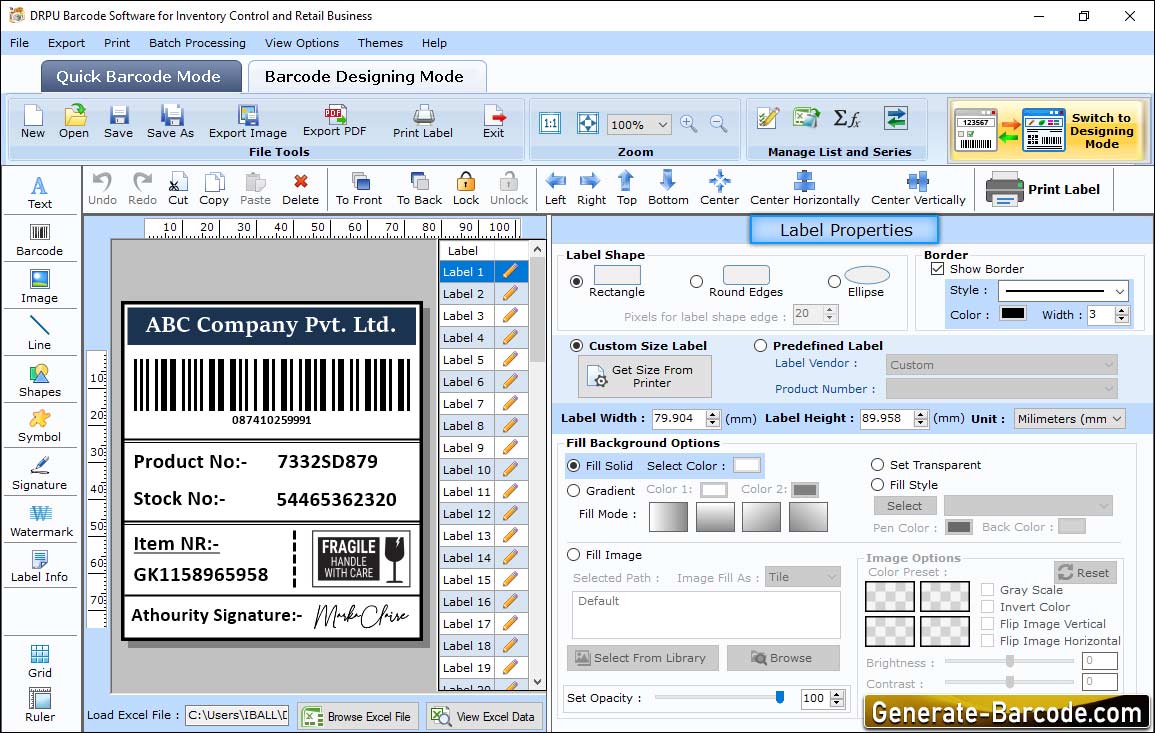Toggle the Grid icon in sidebar
Screen dimensions: 1155x733
point(40,662)
